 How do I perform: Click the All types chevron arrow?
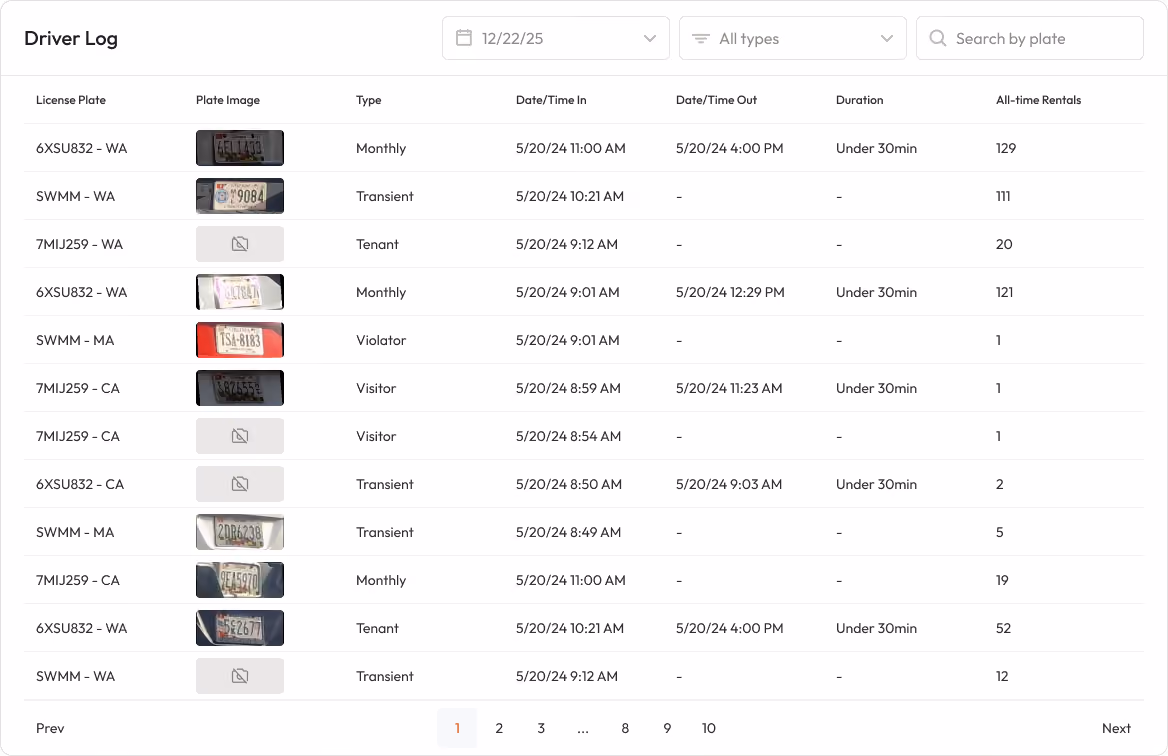(886, 39)
